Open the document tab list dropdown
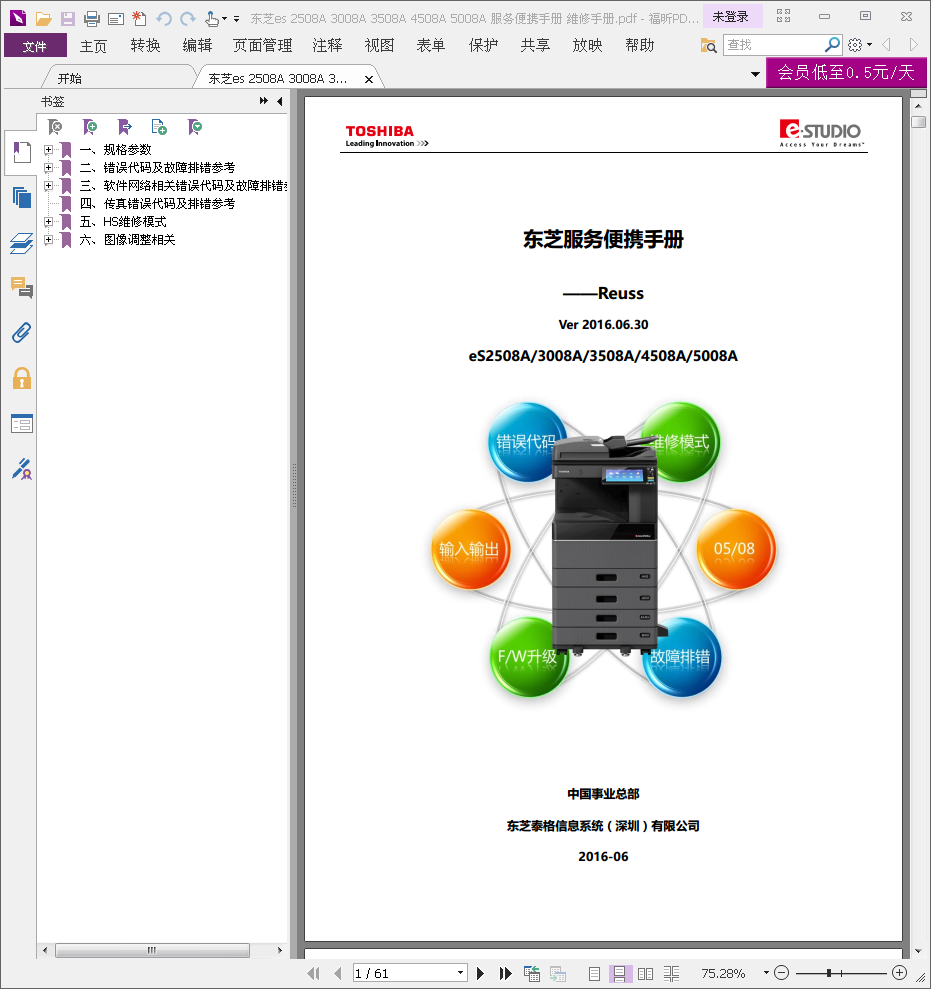The width and height of the screenshot is (931, 989). tap(755, 74)
